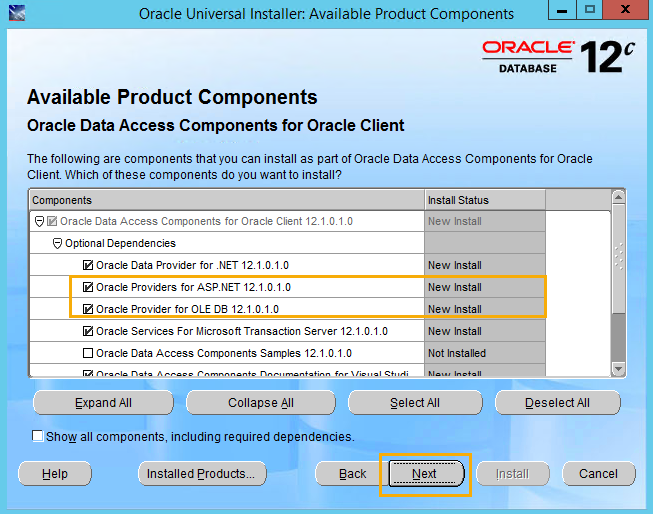This screenshot has width=653, height=514.
Task: Click the Collapse All button
Action: click(x=261, y=403)
